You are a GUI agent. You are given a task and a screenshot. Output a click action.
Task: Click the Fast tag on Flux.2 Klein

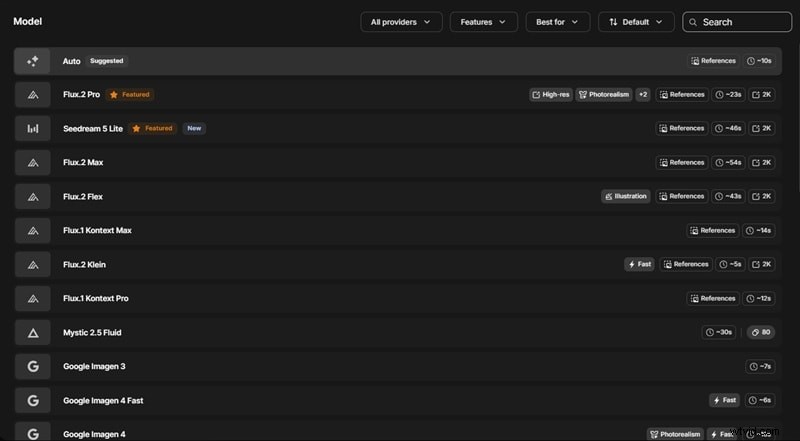click(x=639, y=265)
